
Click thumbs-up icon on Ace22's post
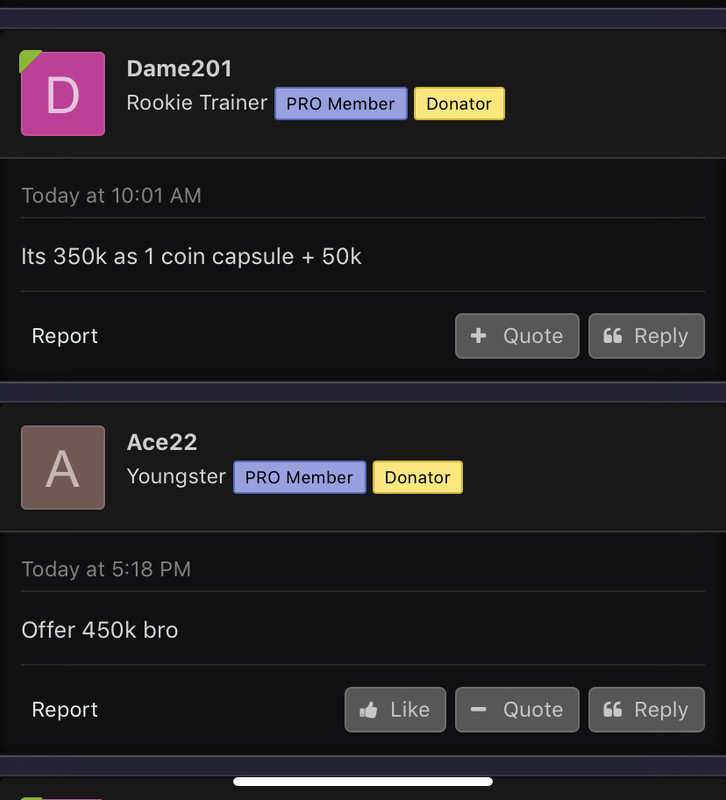point(368,710)
